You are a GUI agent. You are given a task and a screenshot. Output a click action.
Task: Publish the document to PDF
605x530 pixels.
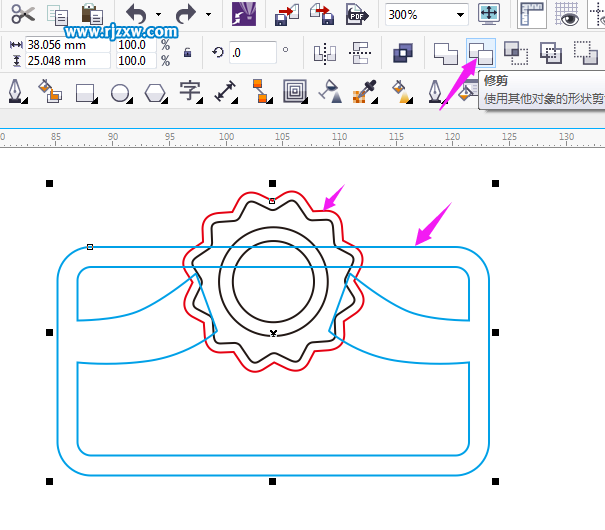[x=357, y=15]
